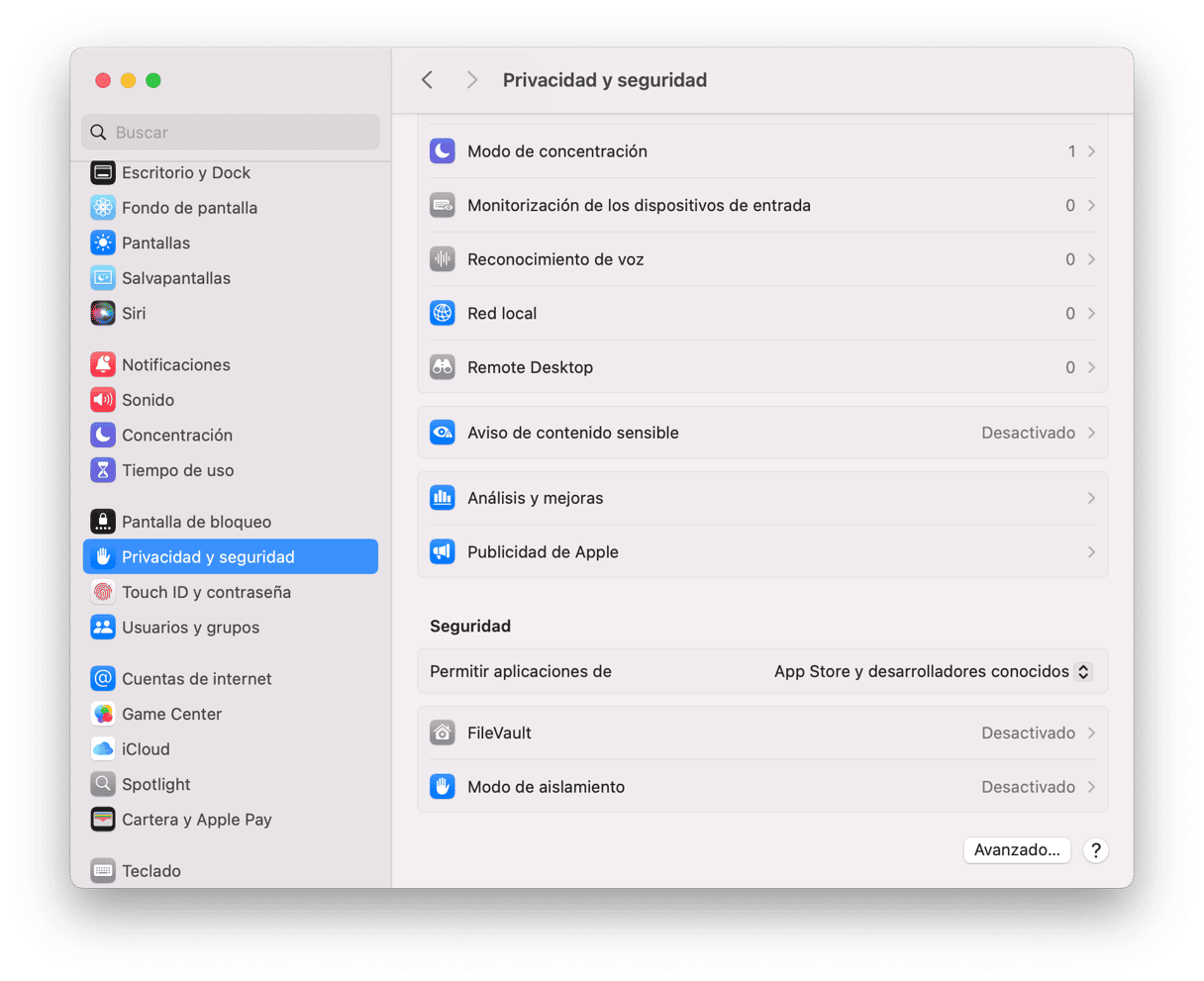Click the Red local globe icon
This screenshot has width=1204, height=981.
coord(443,313)
